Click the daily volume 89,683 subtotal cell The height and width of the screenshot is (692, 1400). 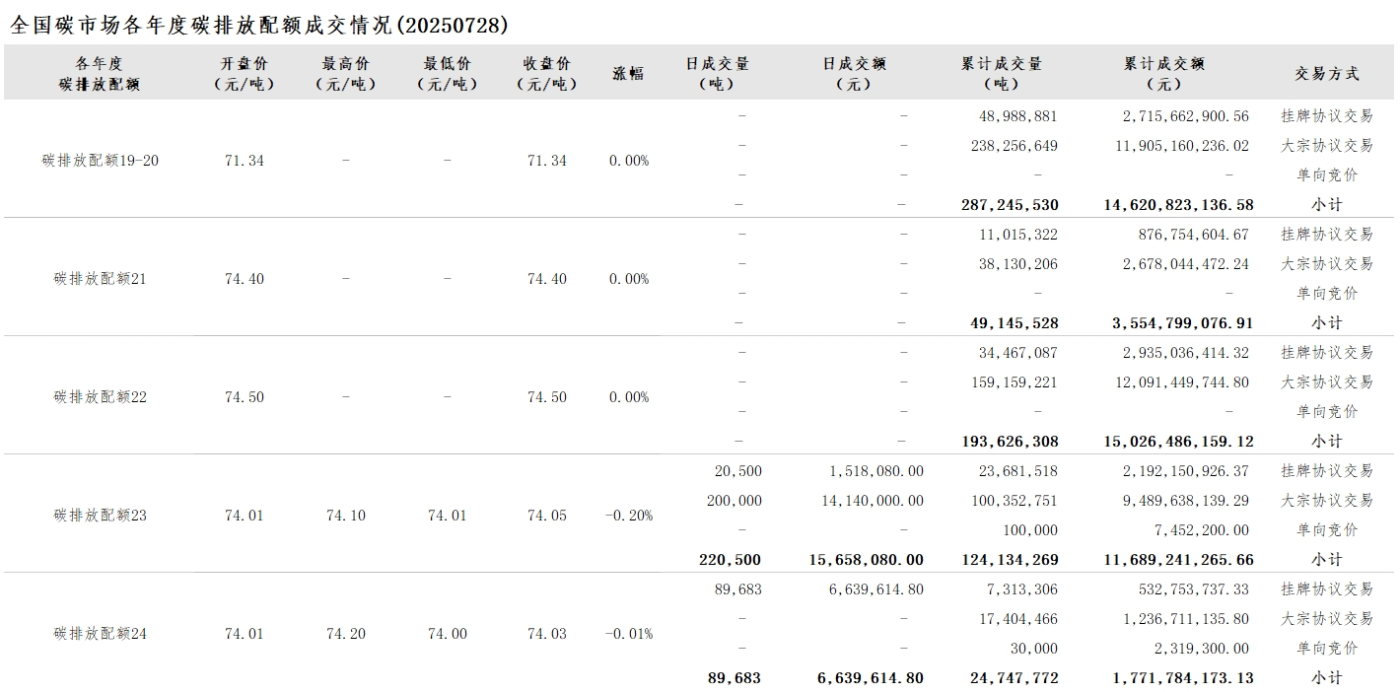(x=735, y=678)
